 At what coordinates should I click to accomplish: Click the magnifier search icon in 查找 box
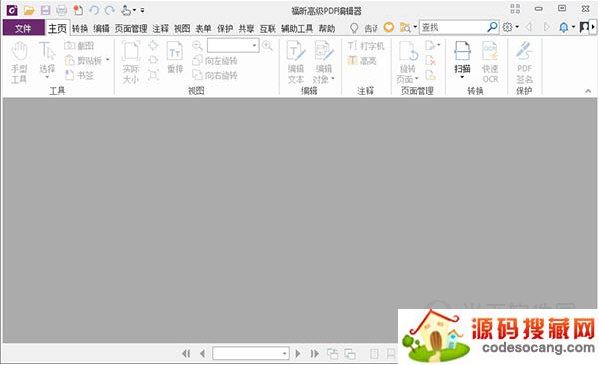tap(492, 27)
